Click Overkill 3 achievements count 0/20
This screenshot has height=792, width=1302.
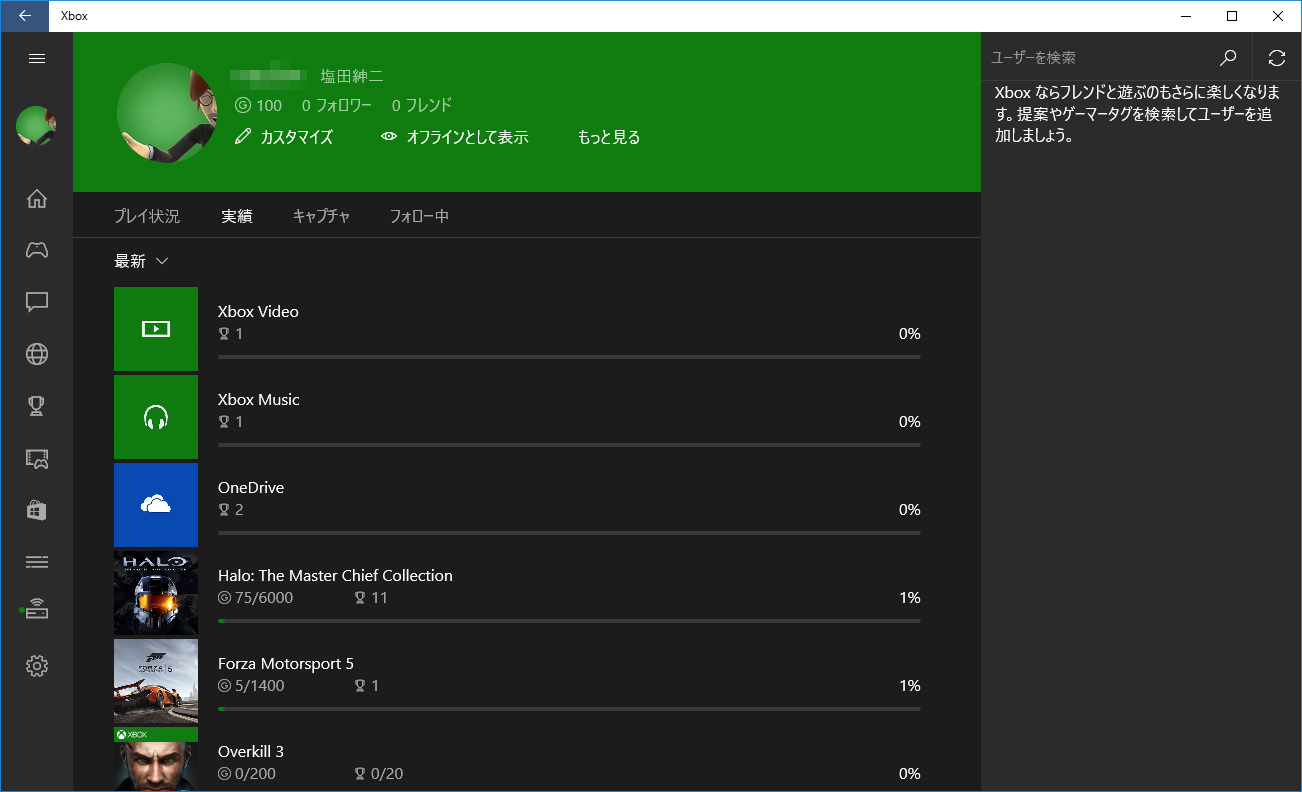(379, 774)
